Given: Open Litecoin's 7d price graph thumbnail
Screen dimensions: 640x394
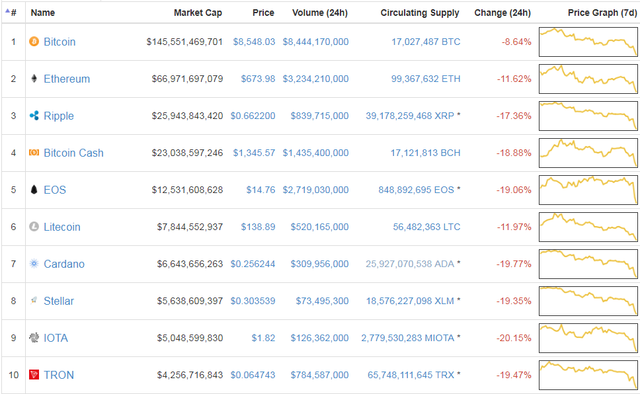Looking at the screenshot, I should pos(588,227).
